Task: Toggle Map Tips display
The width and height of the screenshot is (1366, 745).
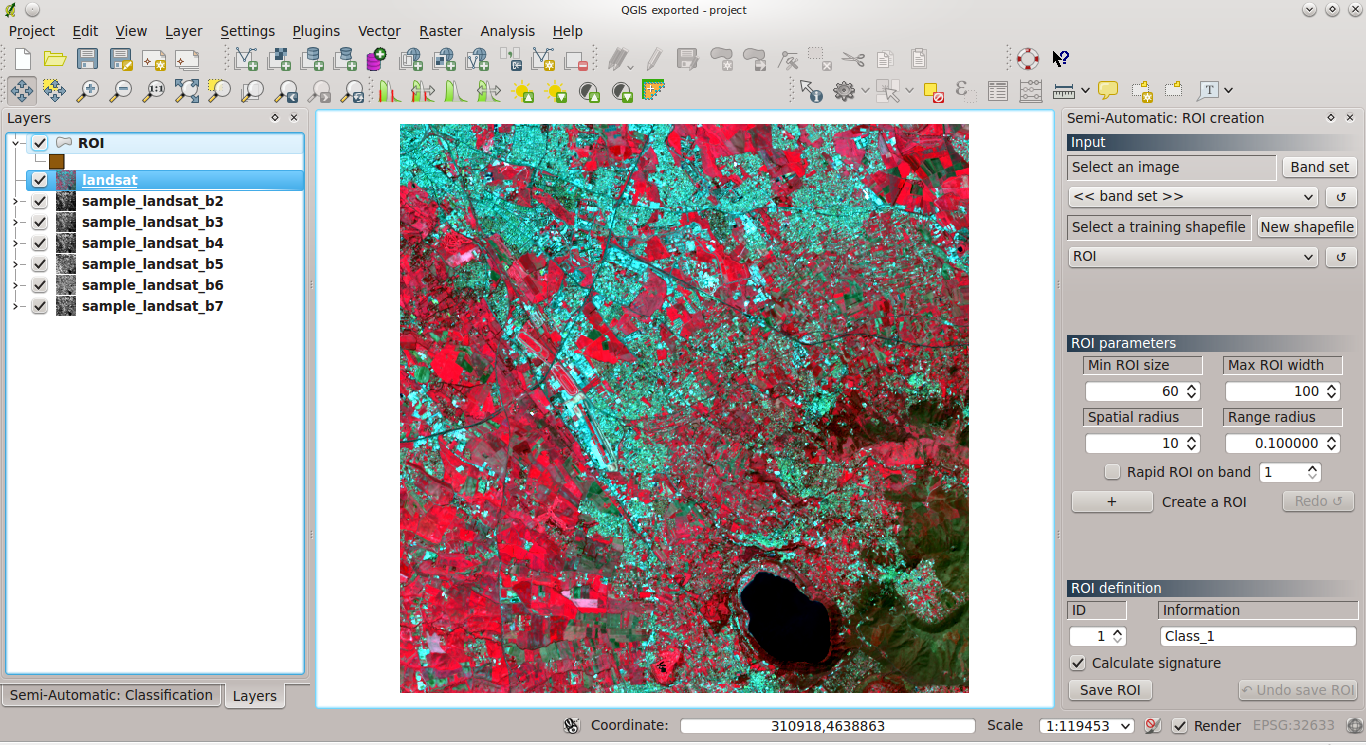Action: coord(1107,90)
